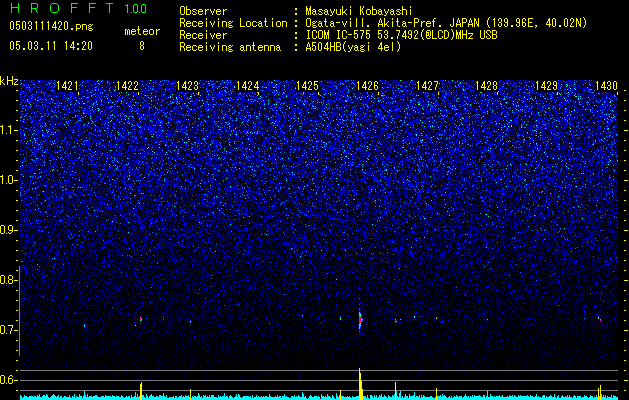Click the 1430 time axis label
This screenshot has width=629, height=400.
(x=606, y=85)
